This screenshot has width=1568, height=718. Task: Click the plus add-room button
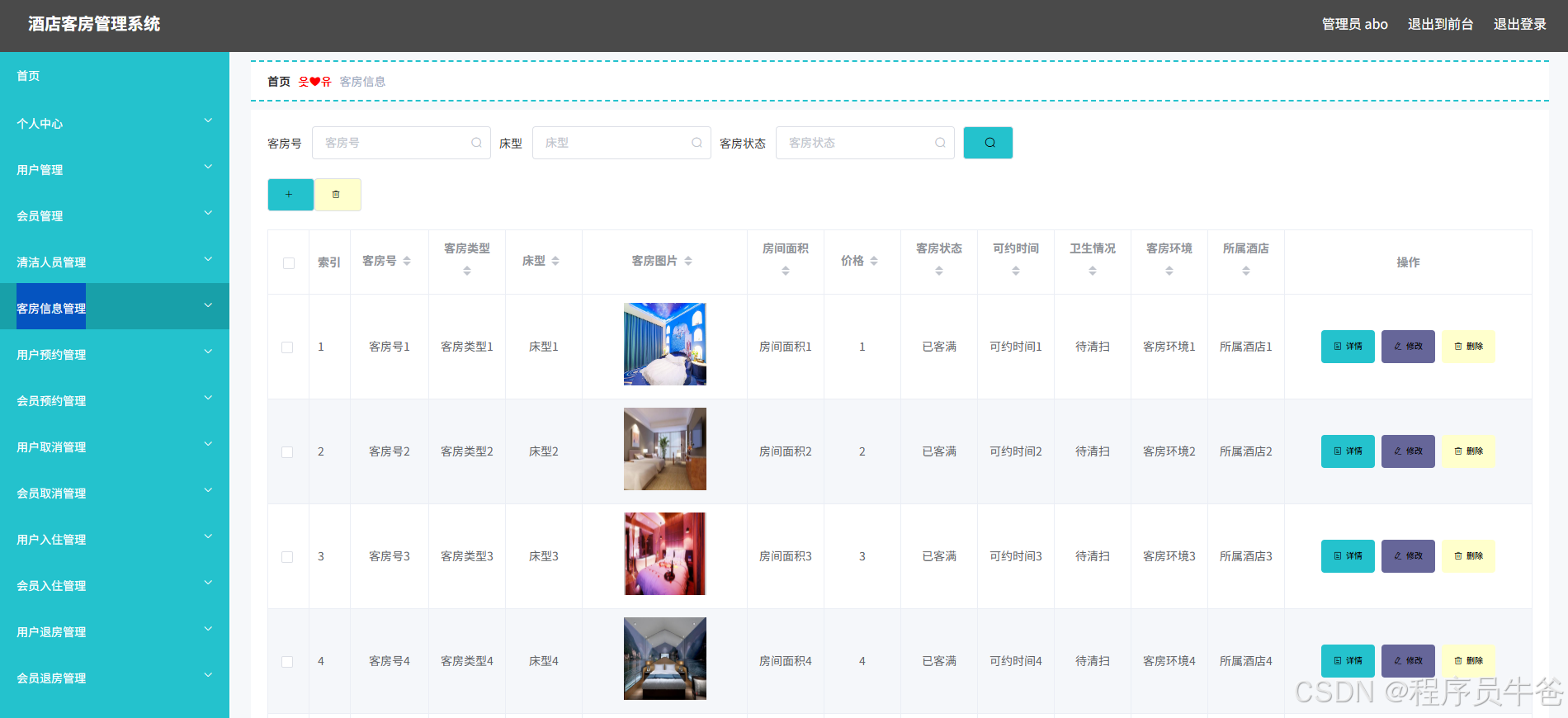coord(290,195)
